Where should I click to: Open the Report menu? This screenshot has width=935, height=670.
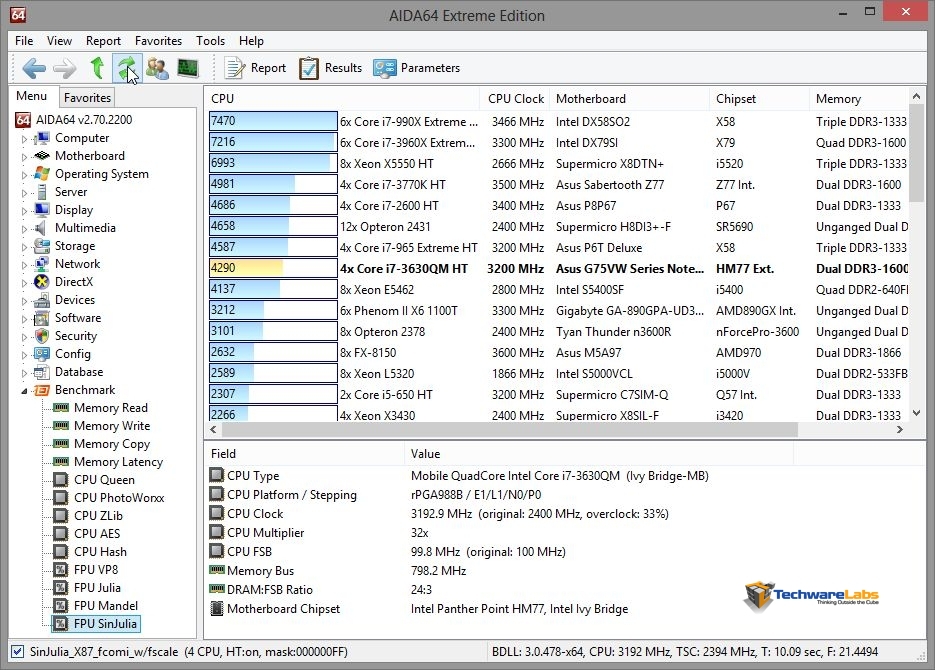[x=103, y=41]
